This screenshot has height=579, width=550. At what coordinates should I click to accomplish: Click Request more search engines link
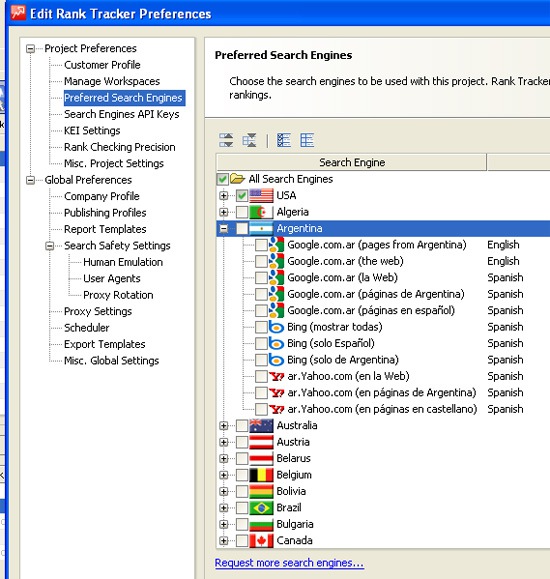tap(289, 563)
